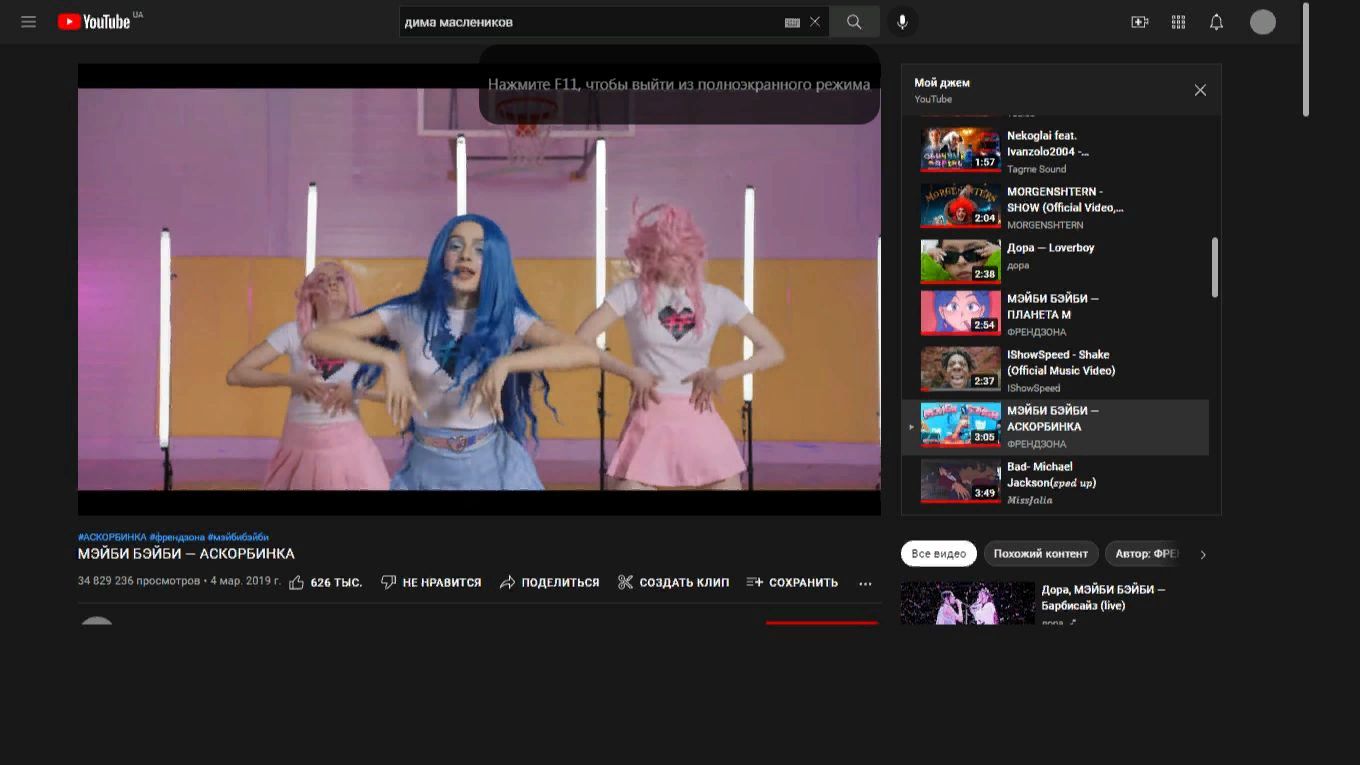Open the СОХРАНИТЬ save-to-playlist option

792,582
